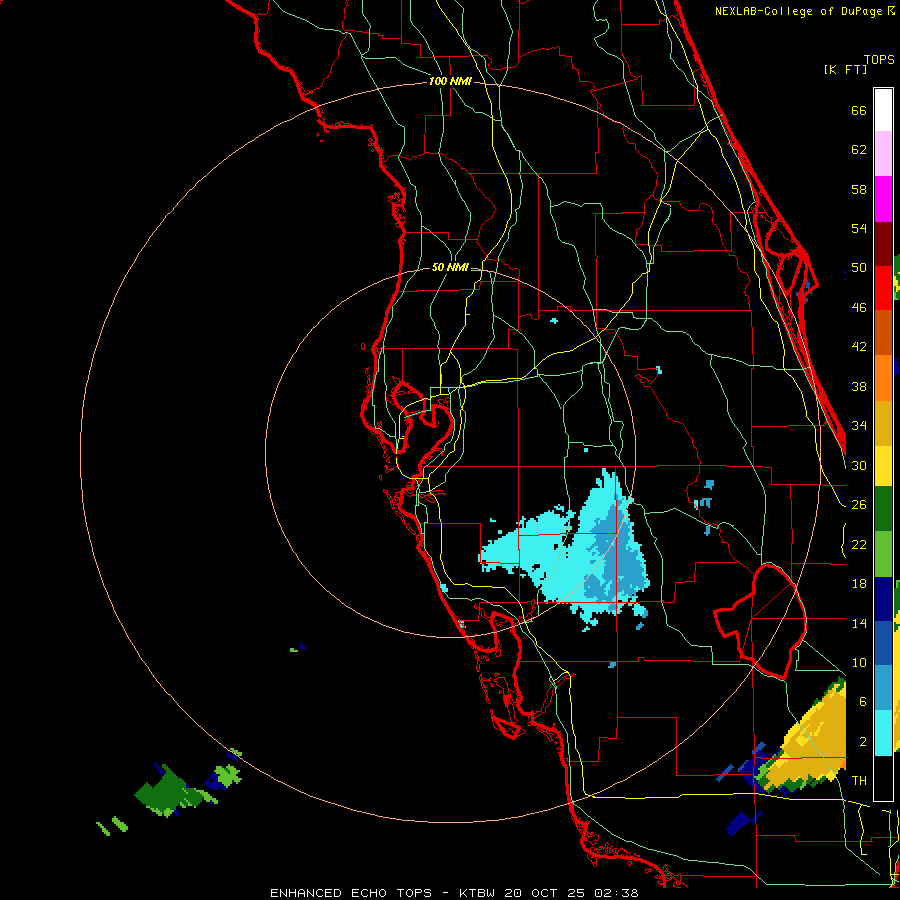Pick the navy legend swatch below 18

(883, 599)
